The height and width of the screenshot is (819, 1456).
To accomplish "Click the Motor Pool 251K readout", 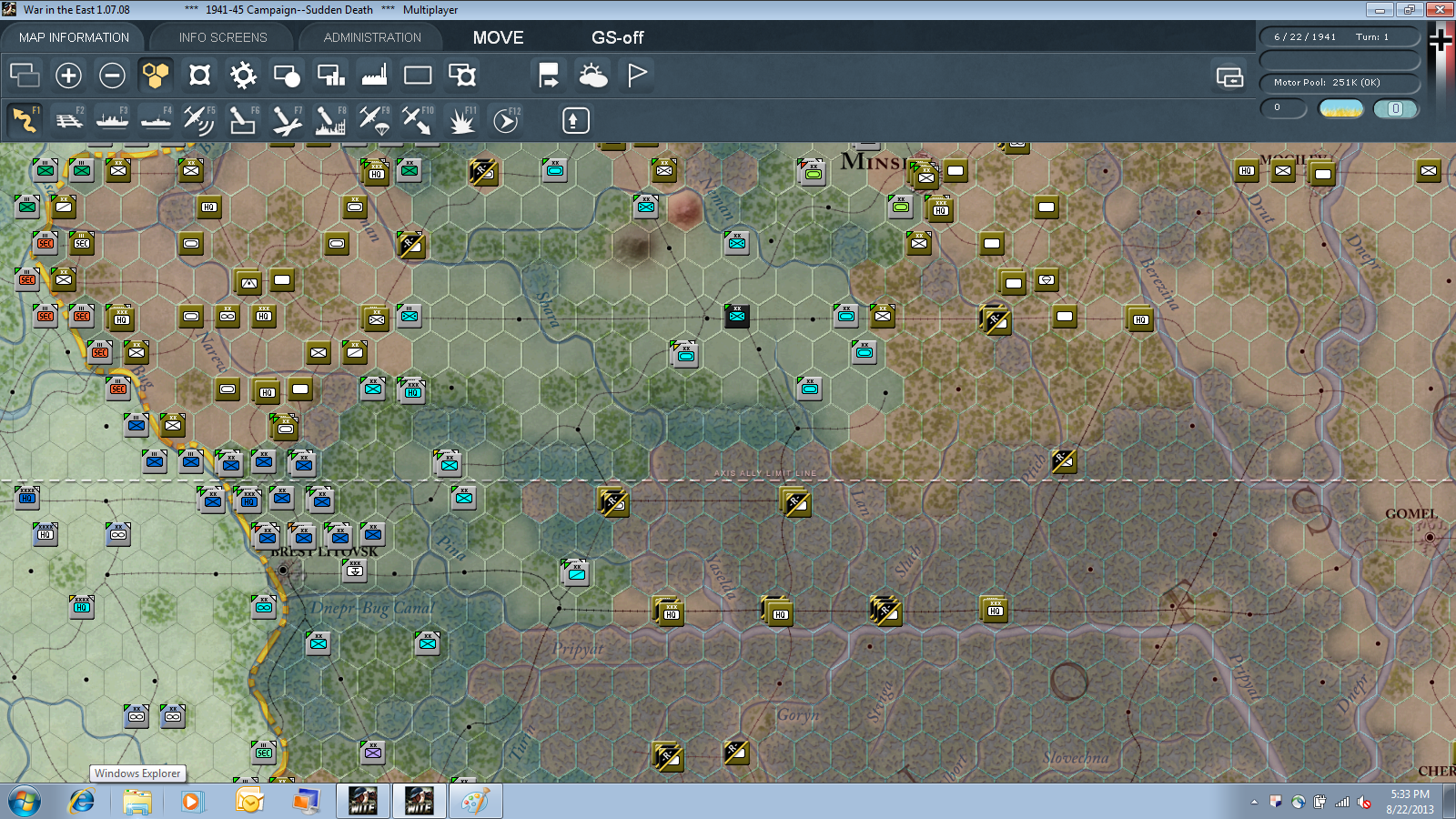I will (1340, 82).
